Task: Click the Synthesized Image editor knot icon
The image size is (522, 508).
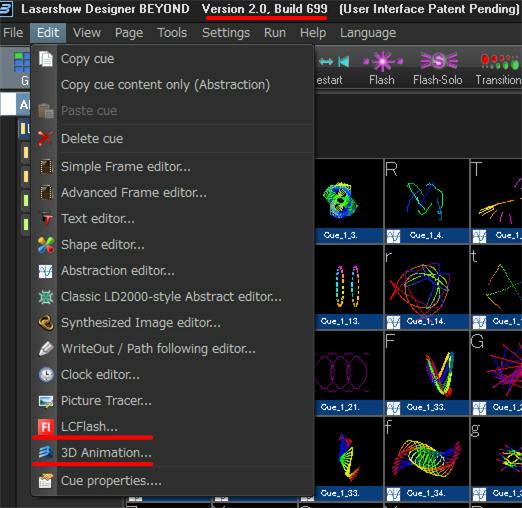Action: click(x=46, y=323)
